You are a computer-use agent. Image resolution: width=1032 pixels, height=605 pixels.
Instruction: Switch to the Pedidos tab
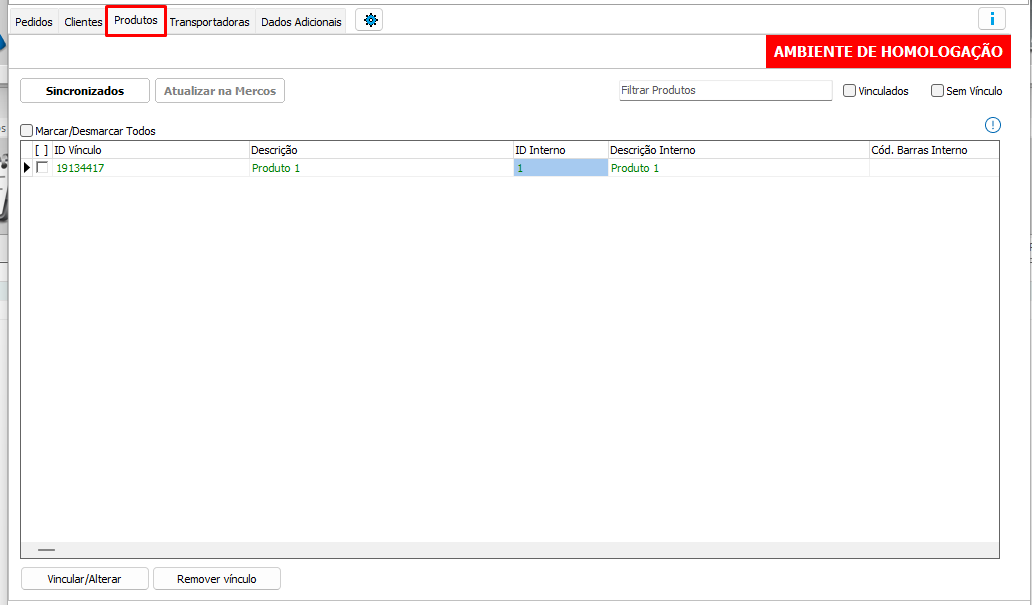(34, 22)
